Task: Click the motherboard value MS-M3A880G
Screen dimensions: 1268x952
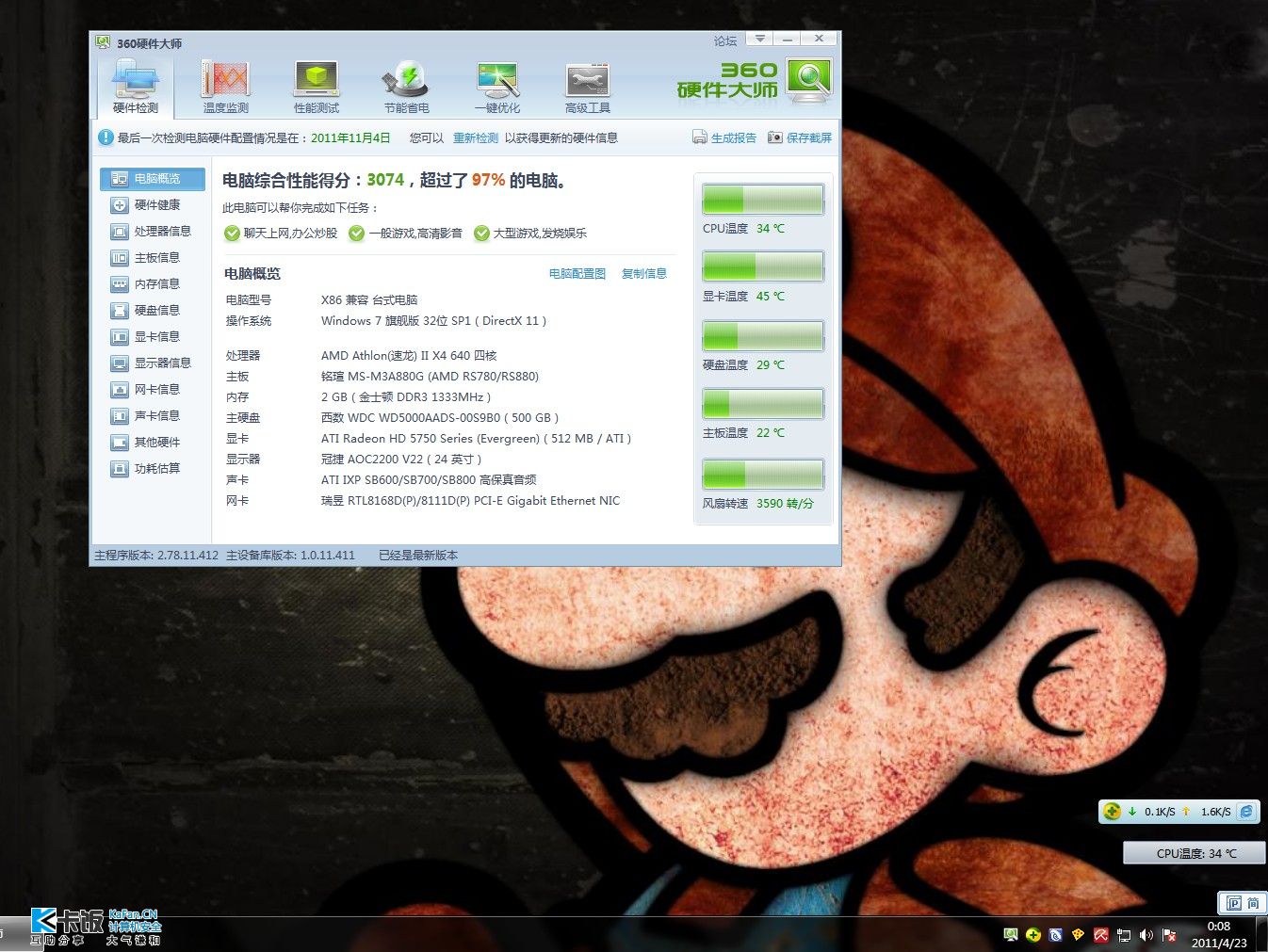Action: pos(430,376)
